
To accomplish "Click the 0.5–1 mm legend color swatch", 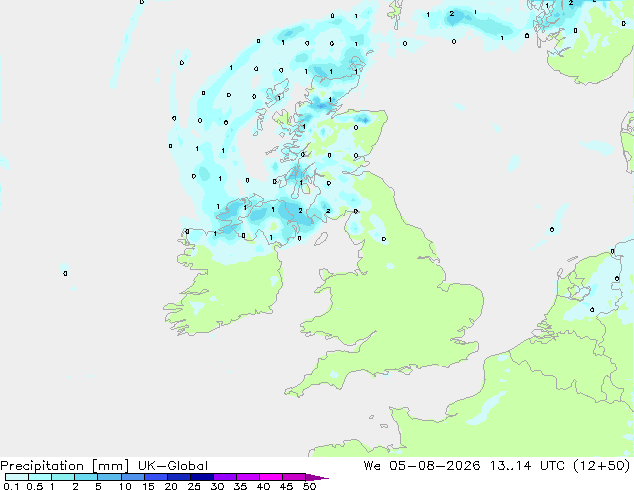I will [40, 477].
